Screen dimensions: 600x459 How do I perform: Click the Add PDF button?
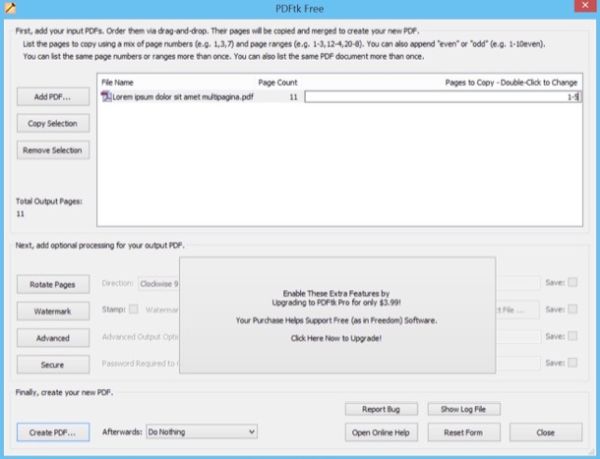[x=53, y=97]
